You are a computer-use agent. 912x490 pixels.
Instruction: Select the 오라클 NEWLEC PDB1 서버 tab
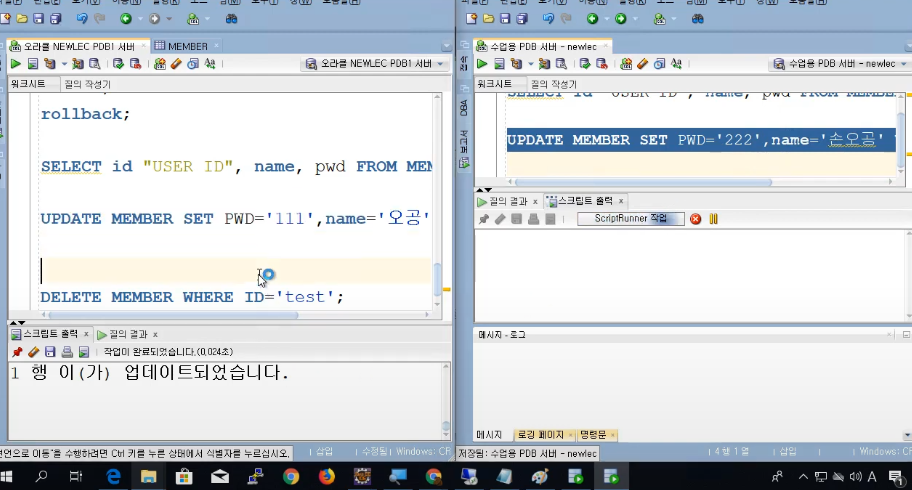[79, 46]
